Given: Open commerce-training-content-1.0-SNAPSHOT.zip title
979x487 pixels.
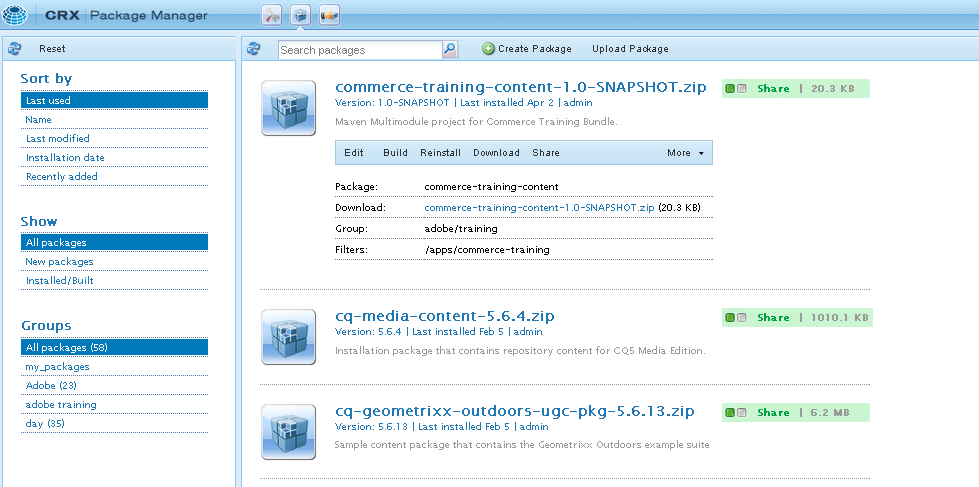Looking at the screenshot, I should (521, 87).
